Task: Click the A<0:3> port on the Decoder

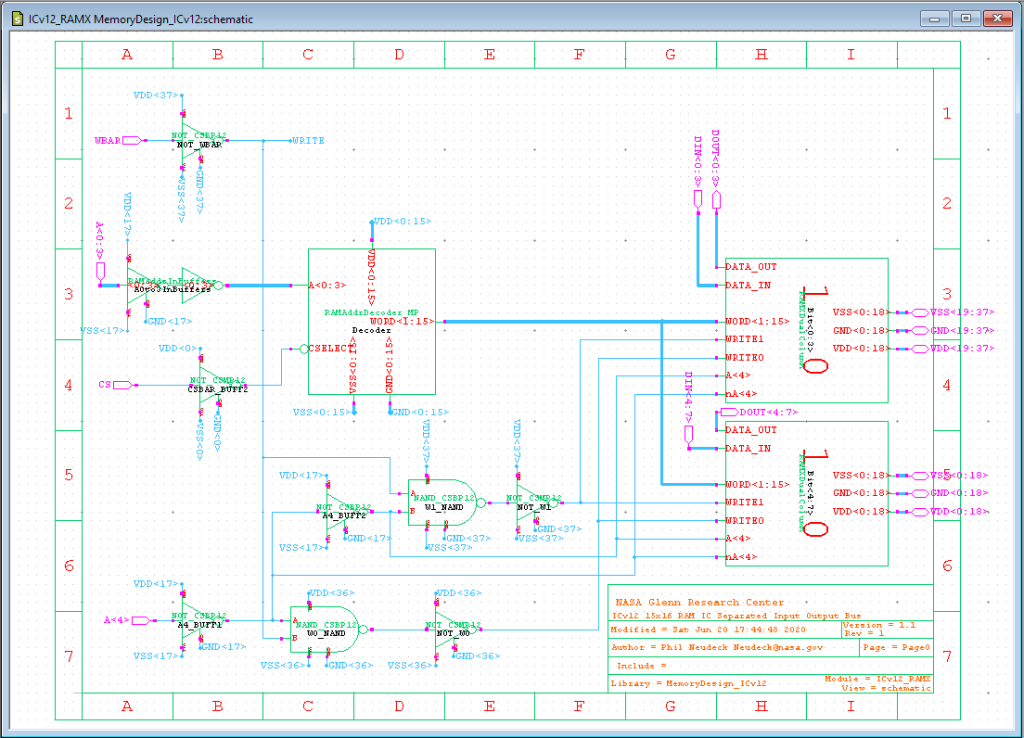Action: pos(327,285)
